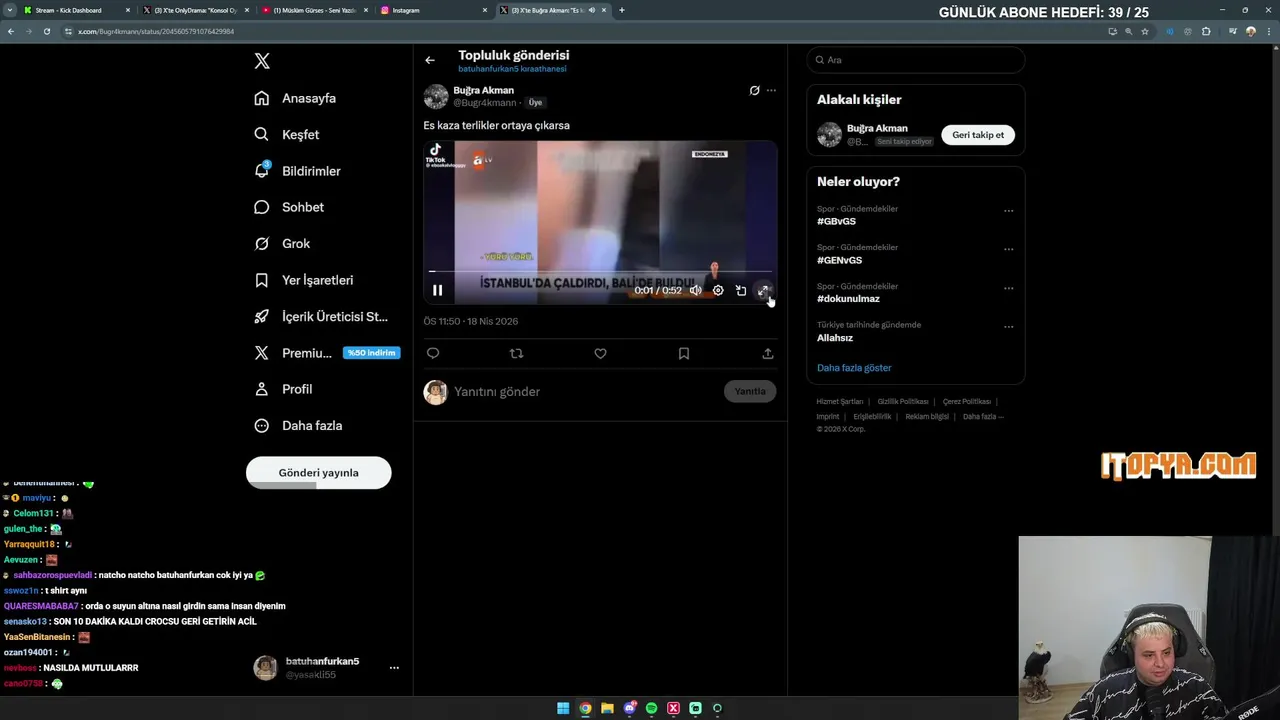Bookmark the post
1280x720 pixels.
[684, 353]
